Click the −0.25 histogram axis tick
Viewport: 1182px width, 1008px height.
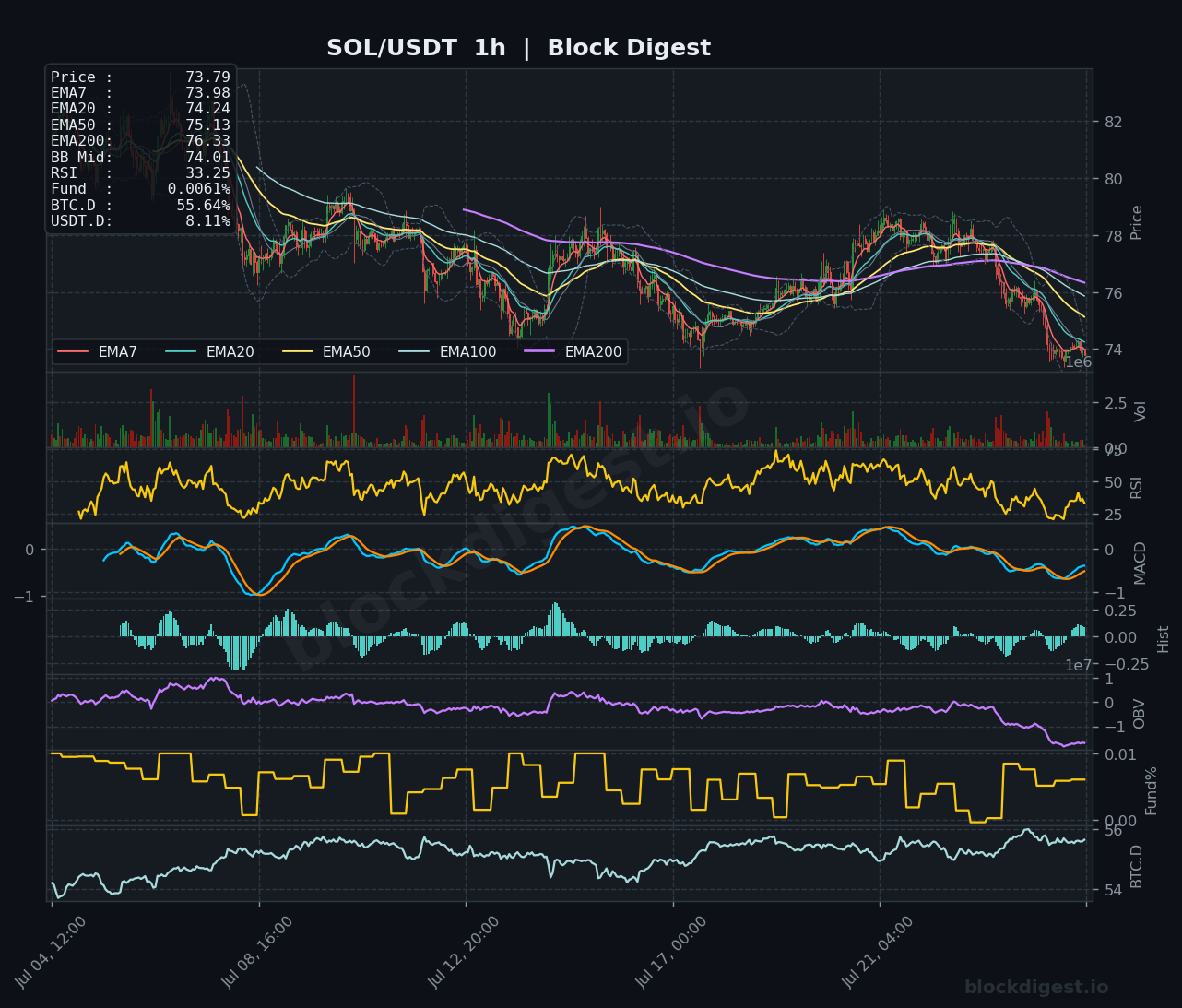coord(1127,664)
